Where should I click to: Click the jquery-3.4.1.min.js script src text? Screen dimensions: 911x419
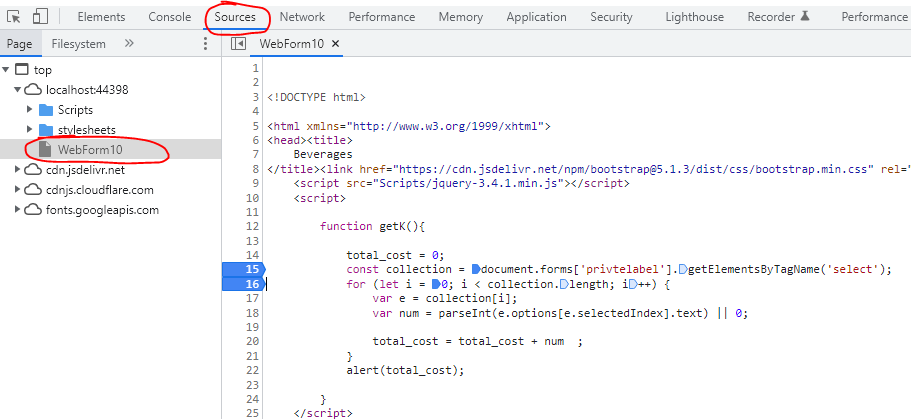tap(471, 183)
